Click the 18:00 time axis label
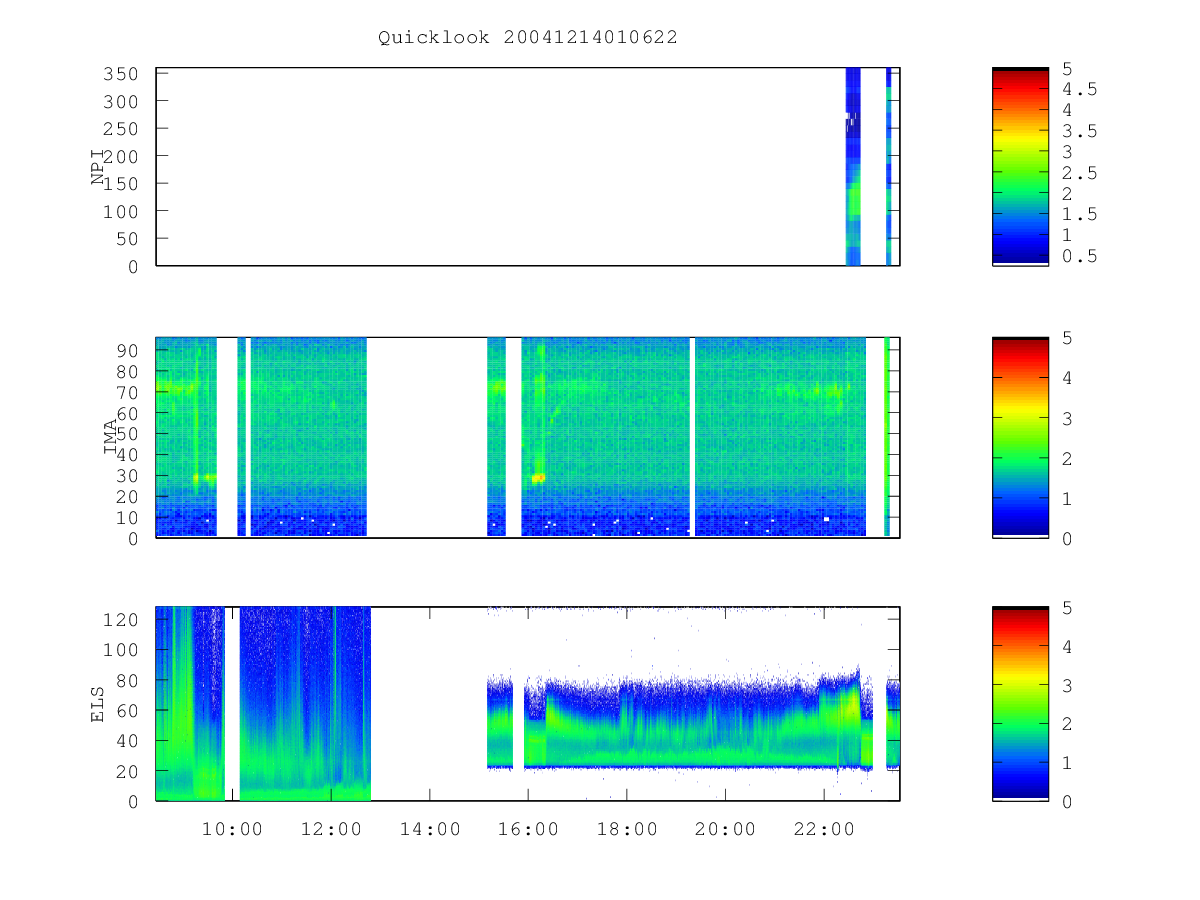 (627, 829)
